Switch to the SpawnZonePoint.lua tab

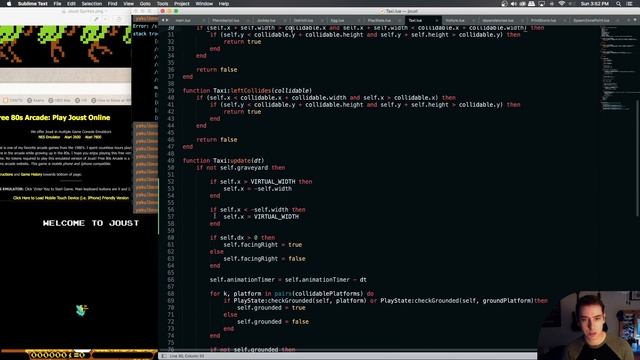point(591,20)
